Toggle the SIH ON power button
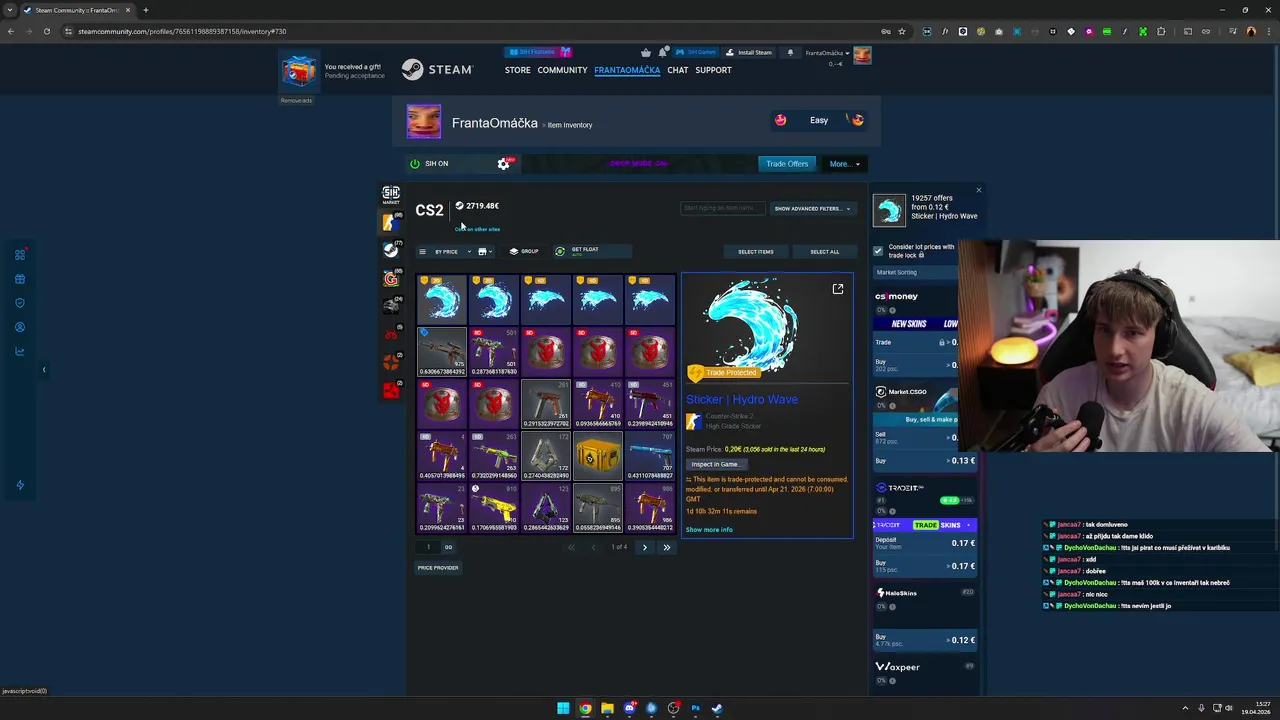Viewport: 1280px width, 720px height. pyautogui.click(x=415, y=164)
